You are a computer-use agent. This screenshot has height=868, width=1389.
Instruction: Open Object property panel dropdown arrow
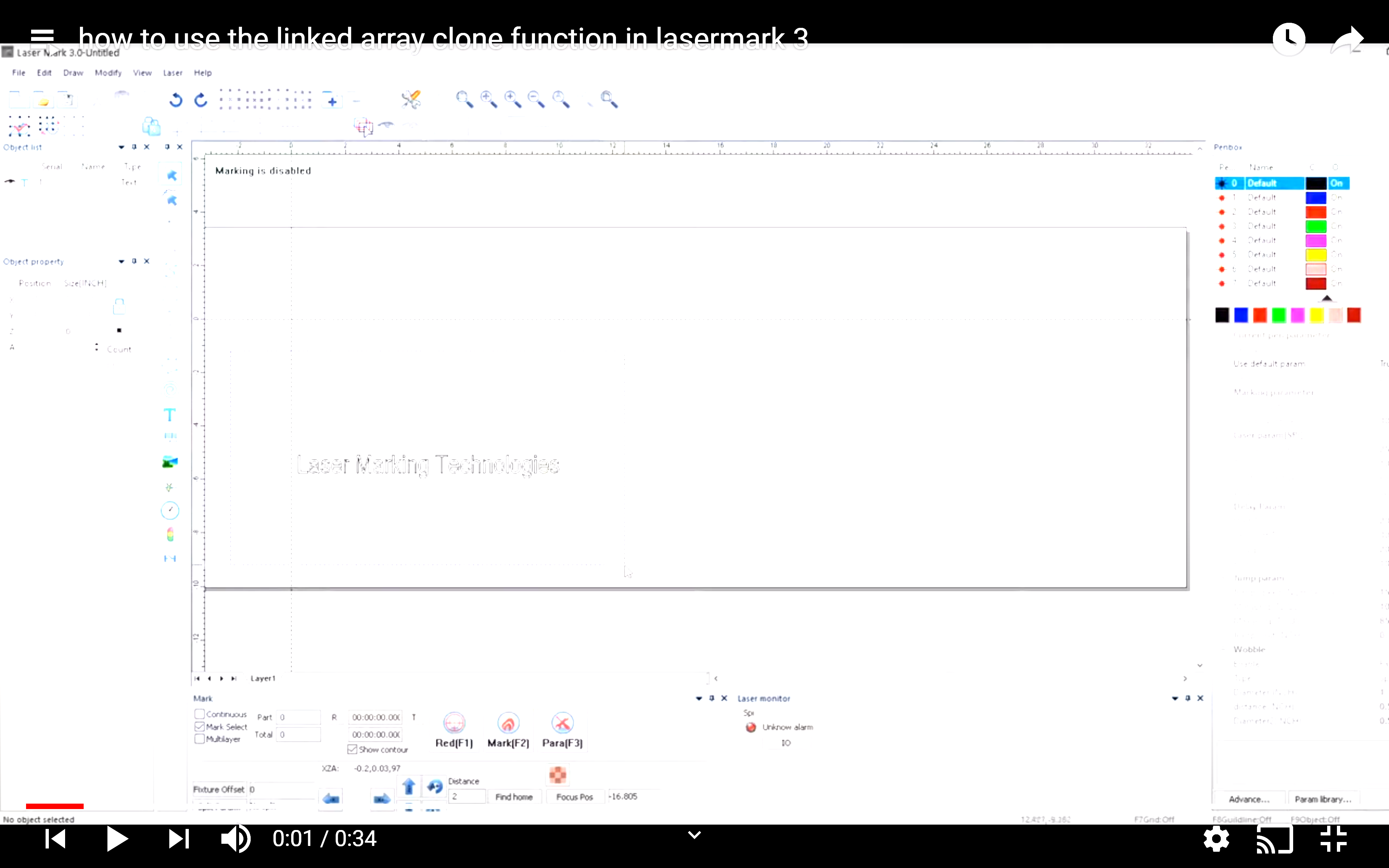tap(121, 262)
